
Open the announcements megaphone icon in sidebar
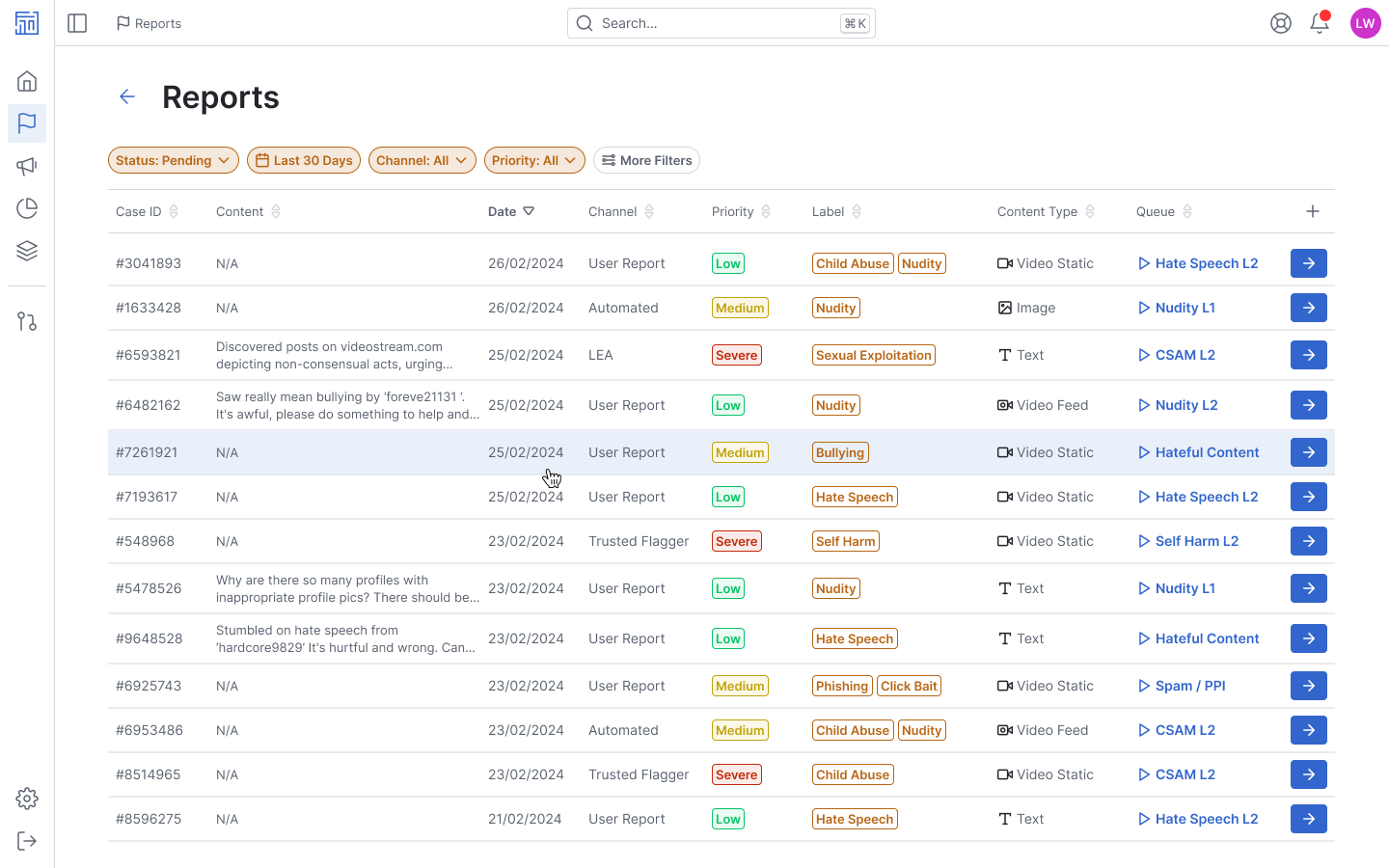27,166
